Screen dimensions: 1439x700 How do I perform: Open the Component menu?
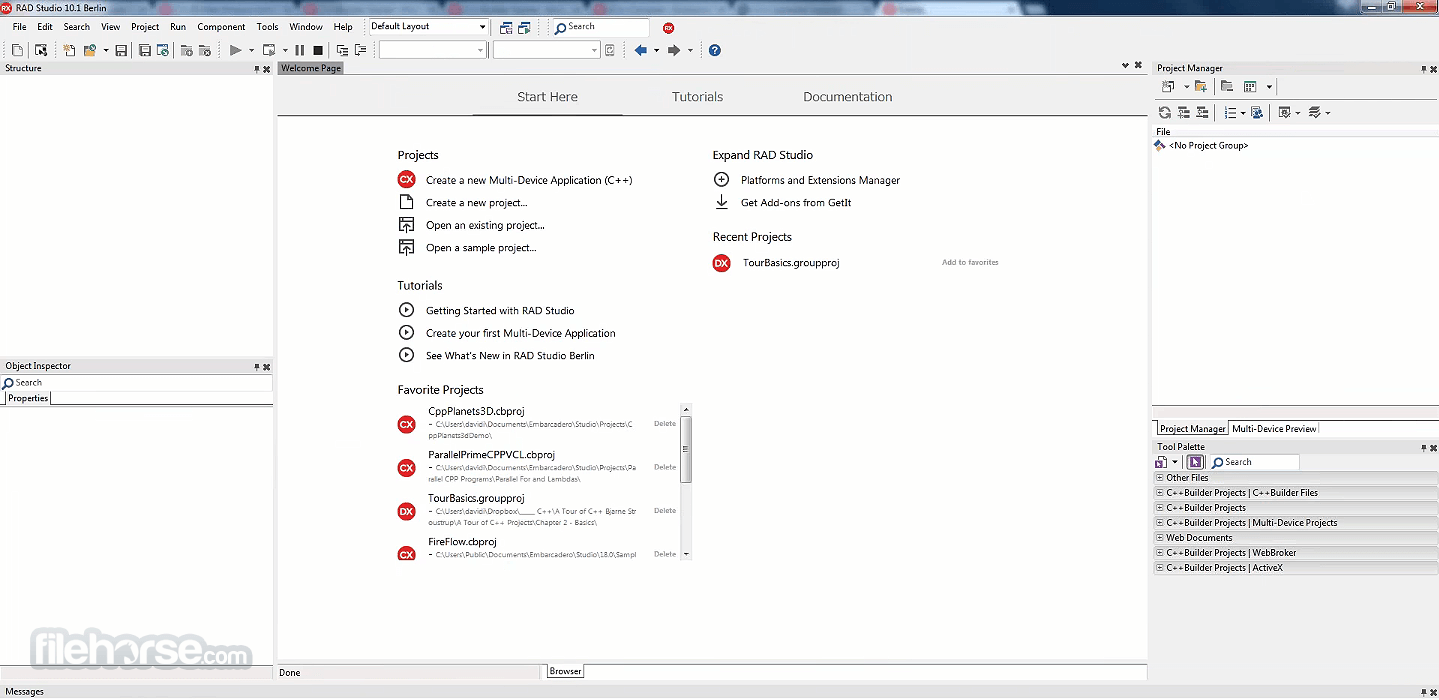click(221, 27)
